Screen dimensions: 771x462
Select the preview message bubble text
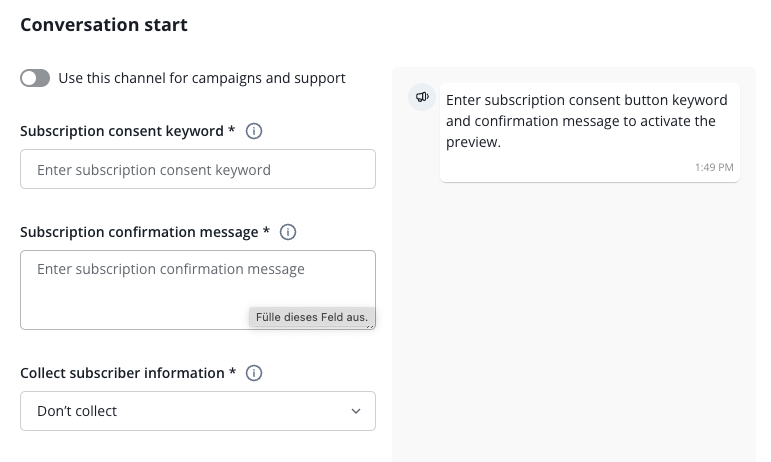point(586,121)
